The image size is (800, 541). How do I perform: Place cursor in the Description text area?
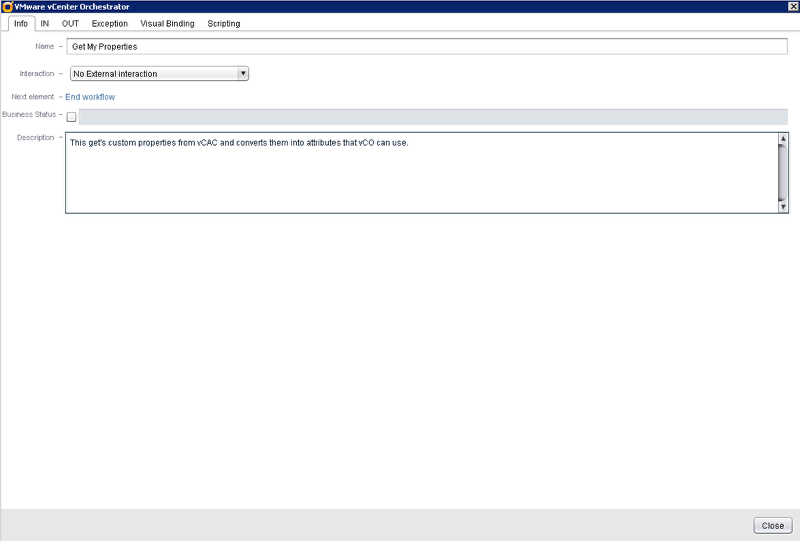coord(420,173)
